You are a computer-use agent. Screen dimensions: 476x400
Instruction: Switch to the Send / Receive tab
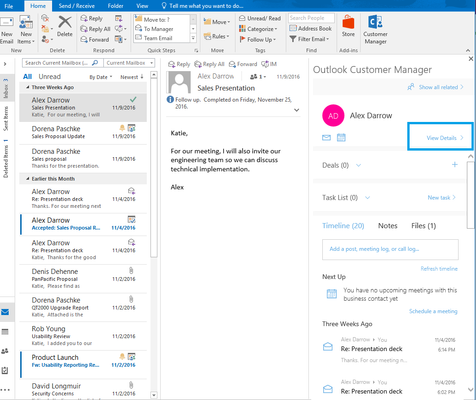click(76, 6)
